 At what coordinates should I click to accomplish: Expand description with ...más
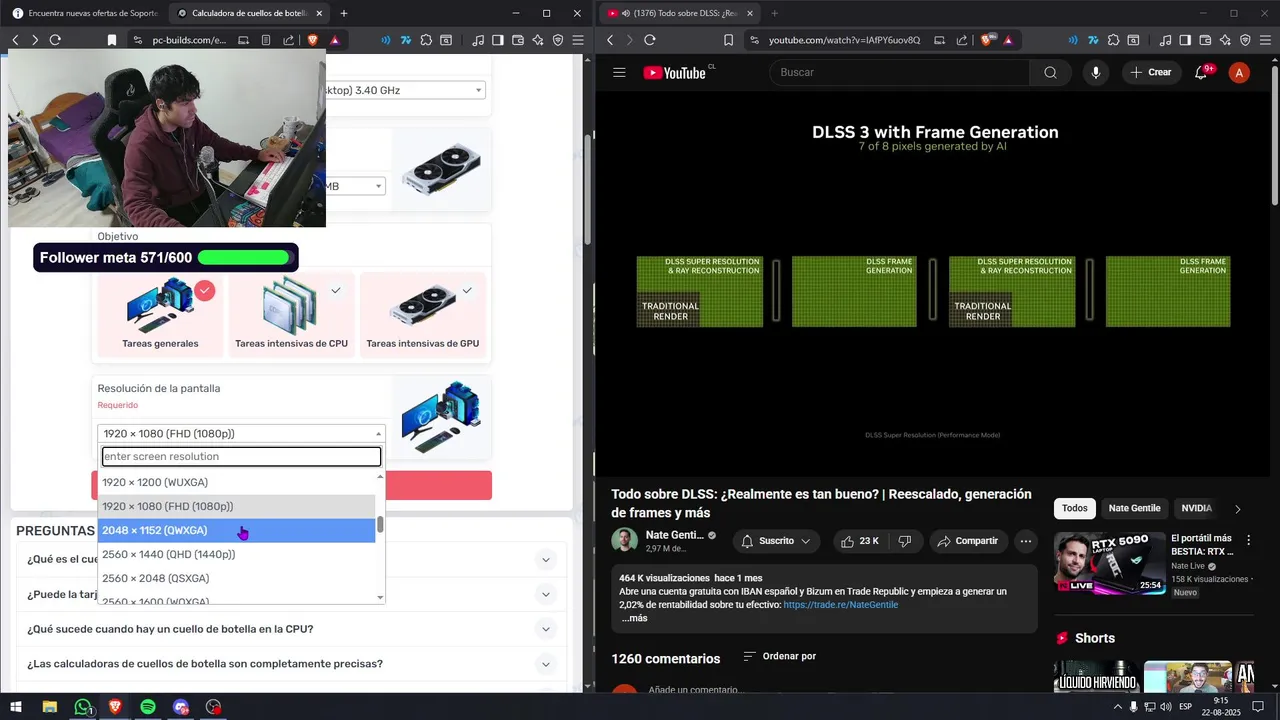(634, 618)
